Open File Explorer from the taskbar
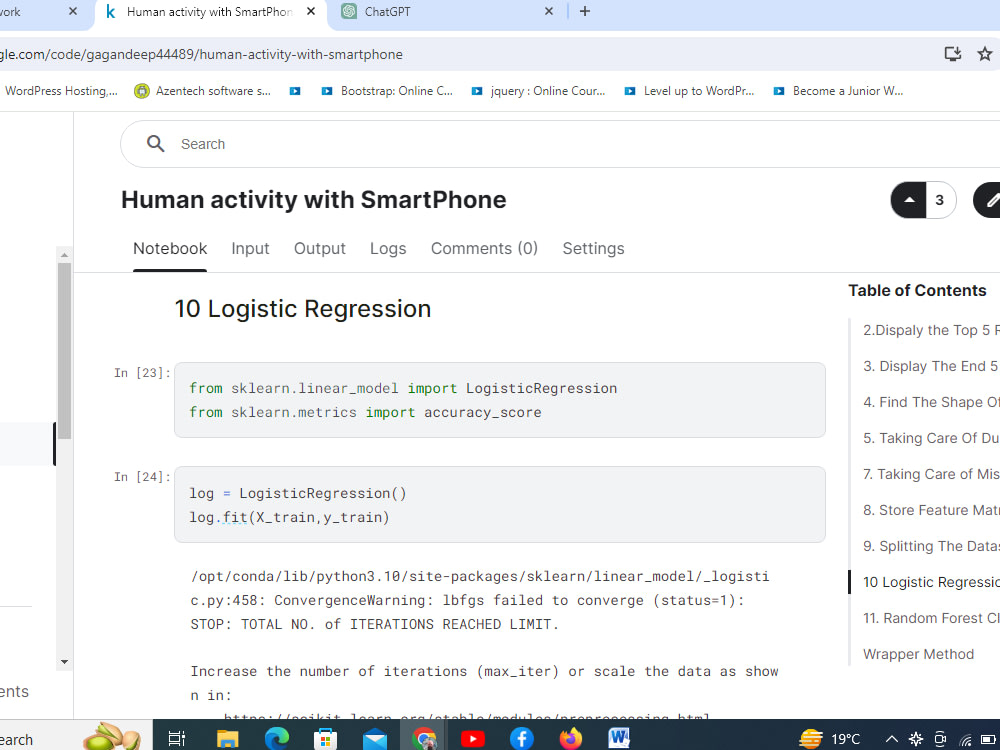Image resolution: width=1000 pixels, height=750 pixels. click(x=228, y=738)
